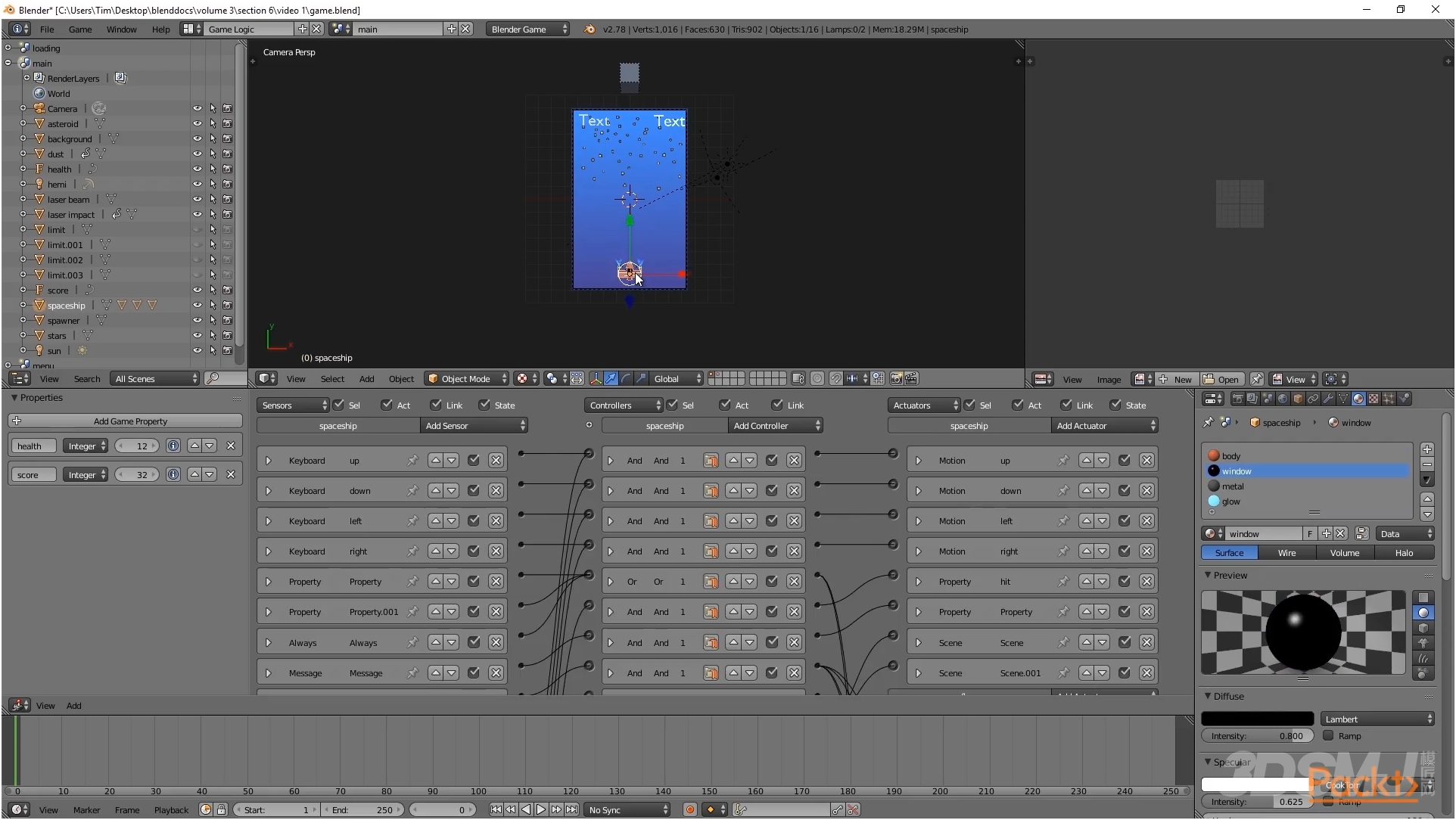The image size is (1456, 820).
Task: Toggle automatic keyframe record button
Action: tap(689, 809)
